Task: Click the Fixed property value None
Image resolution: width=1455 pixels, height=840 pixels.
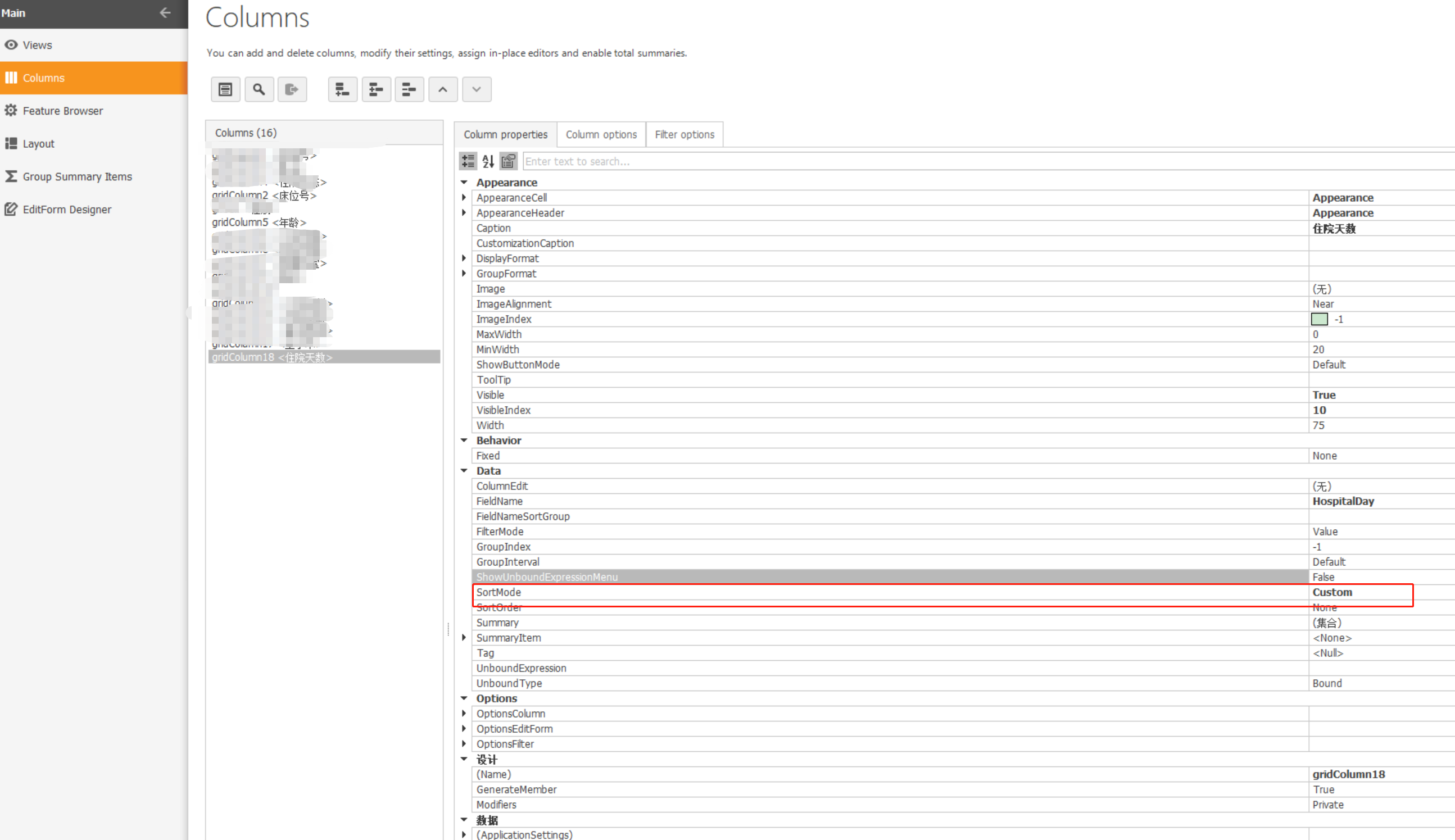Action: click(1325, 456)
